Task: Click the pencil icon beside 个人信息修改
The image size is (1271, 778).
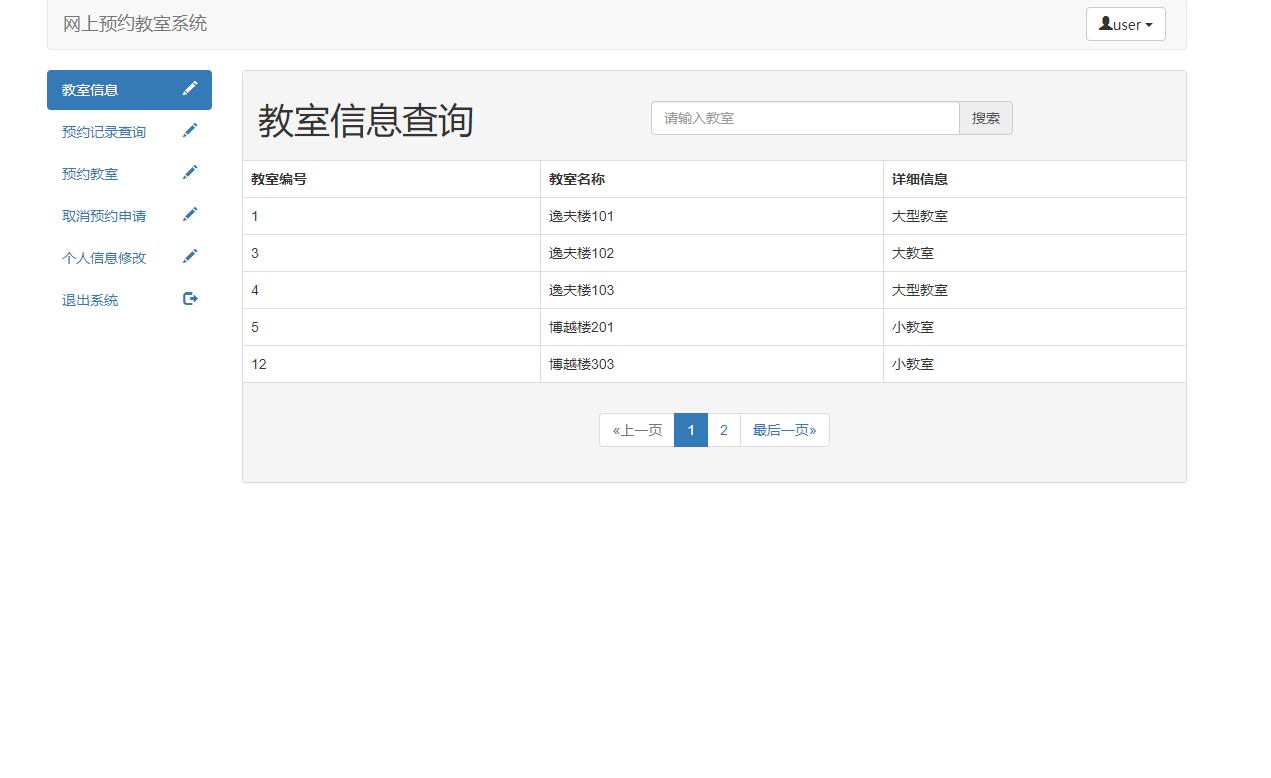Action: coord(190,256)
